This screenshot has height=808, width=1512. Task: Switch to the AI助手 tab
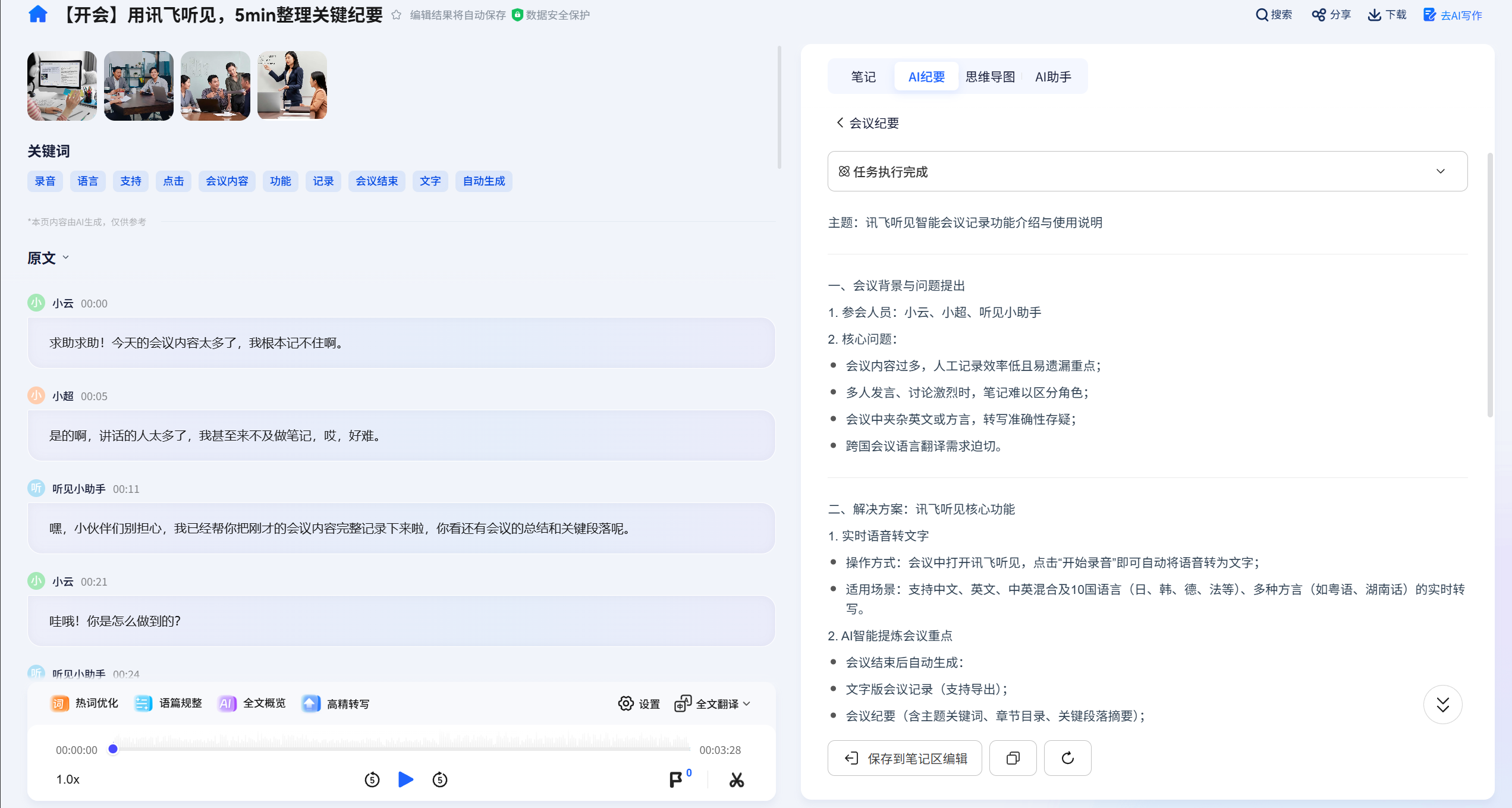click(x=1053, y=77)
